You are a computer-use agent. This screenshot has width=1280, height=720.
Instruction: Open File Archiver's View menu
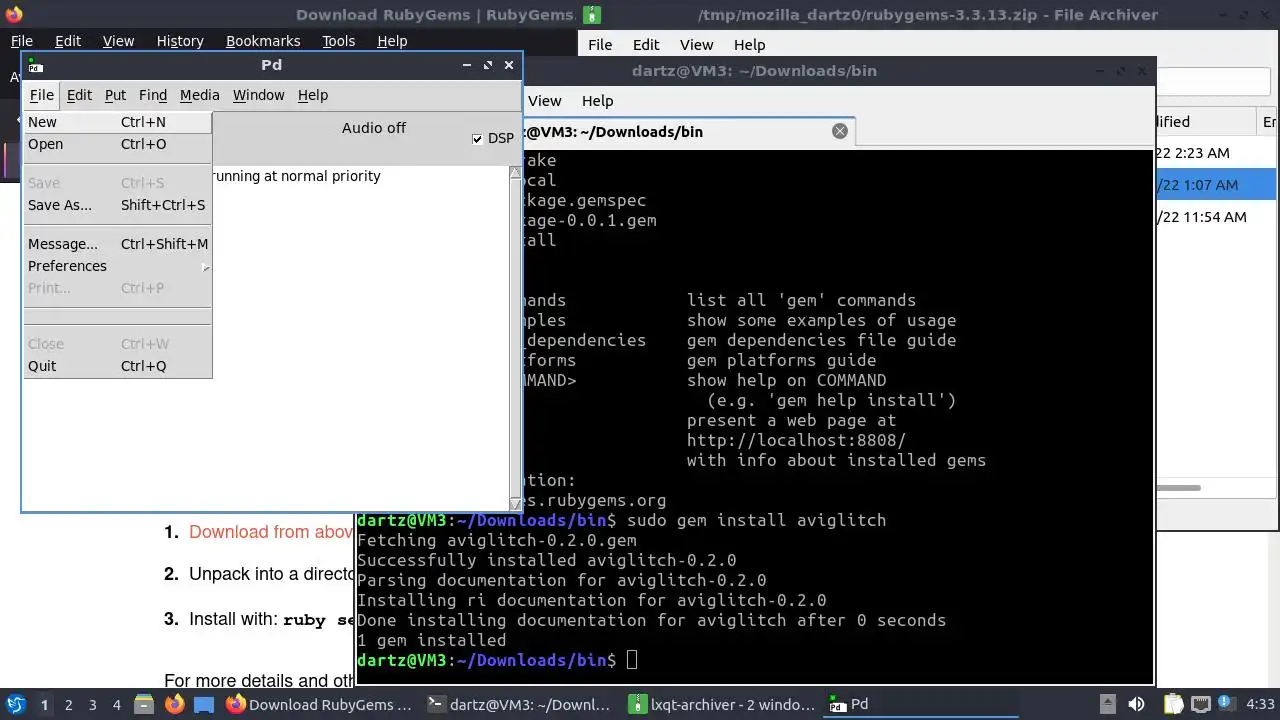[x=696, y=45]
